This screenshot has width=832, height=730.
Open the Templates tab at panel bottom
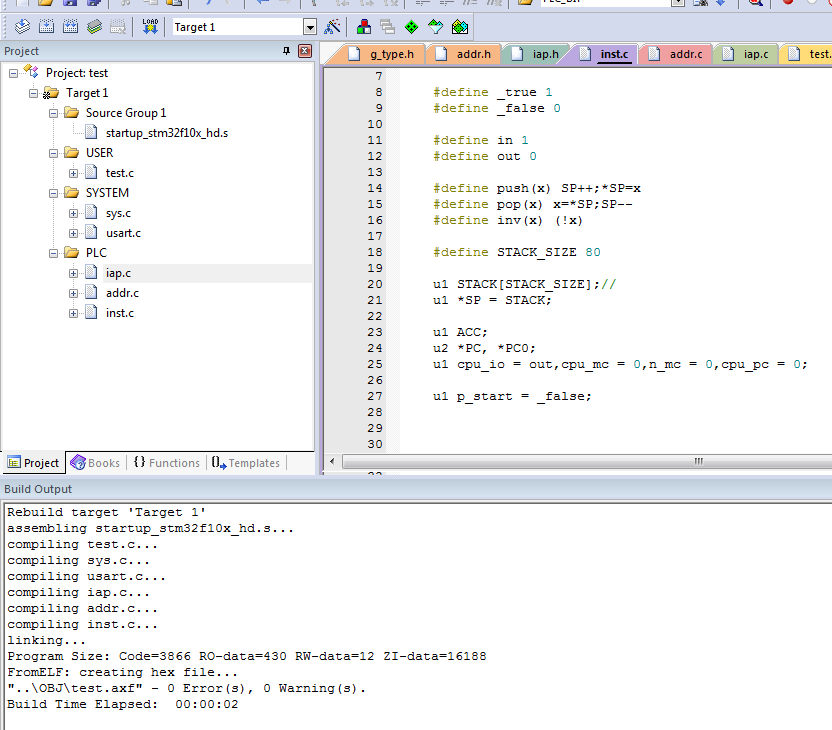click(x=246, y=463)
